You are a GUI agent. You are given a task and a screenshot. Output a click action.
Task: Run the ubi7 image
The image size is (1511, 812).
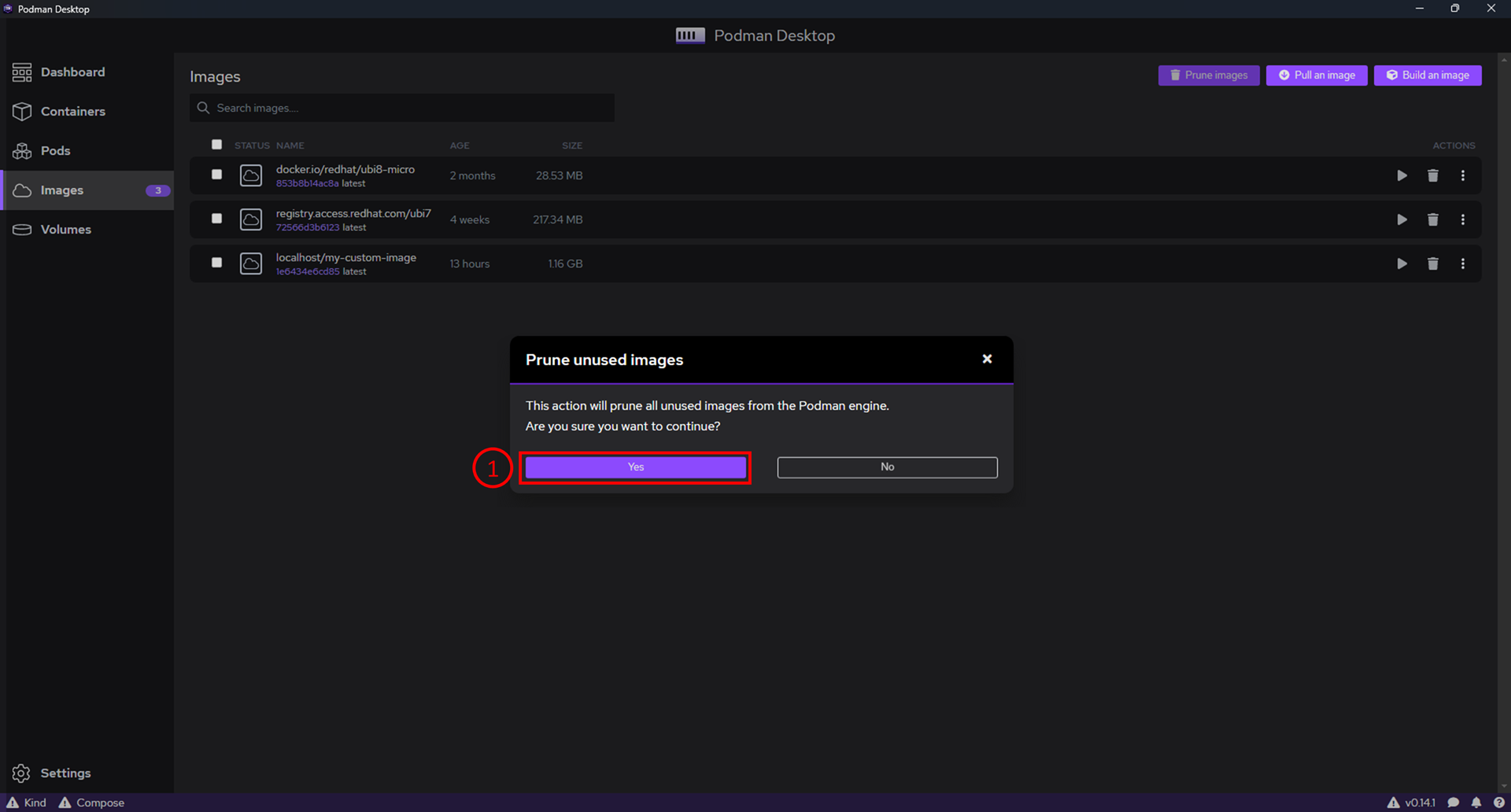(x=1402, y=220)
